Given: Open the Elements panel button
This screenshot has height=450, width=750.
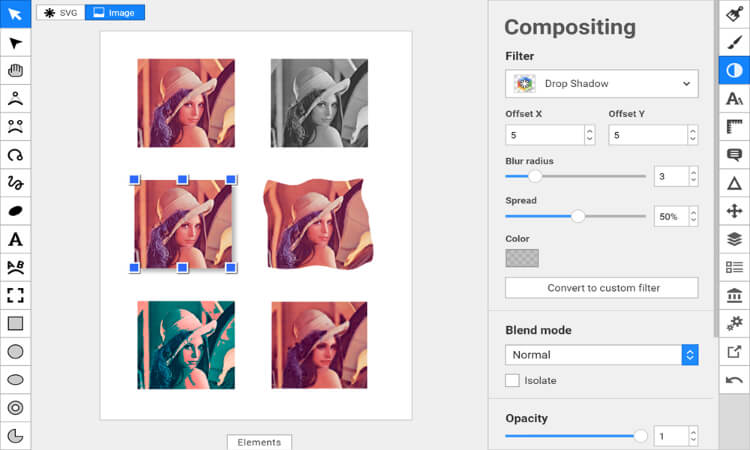Looking at the screenshot, I should point(259,441).
